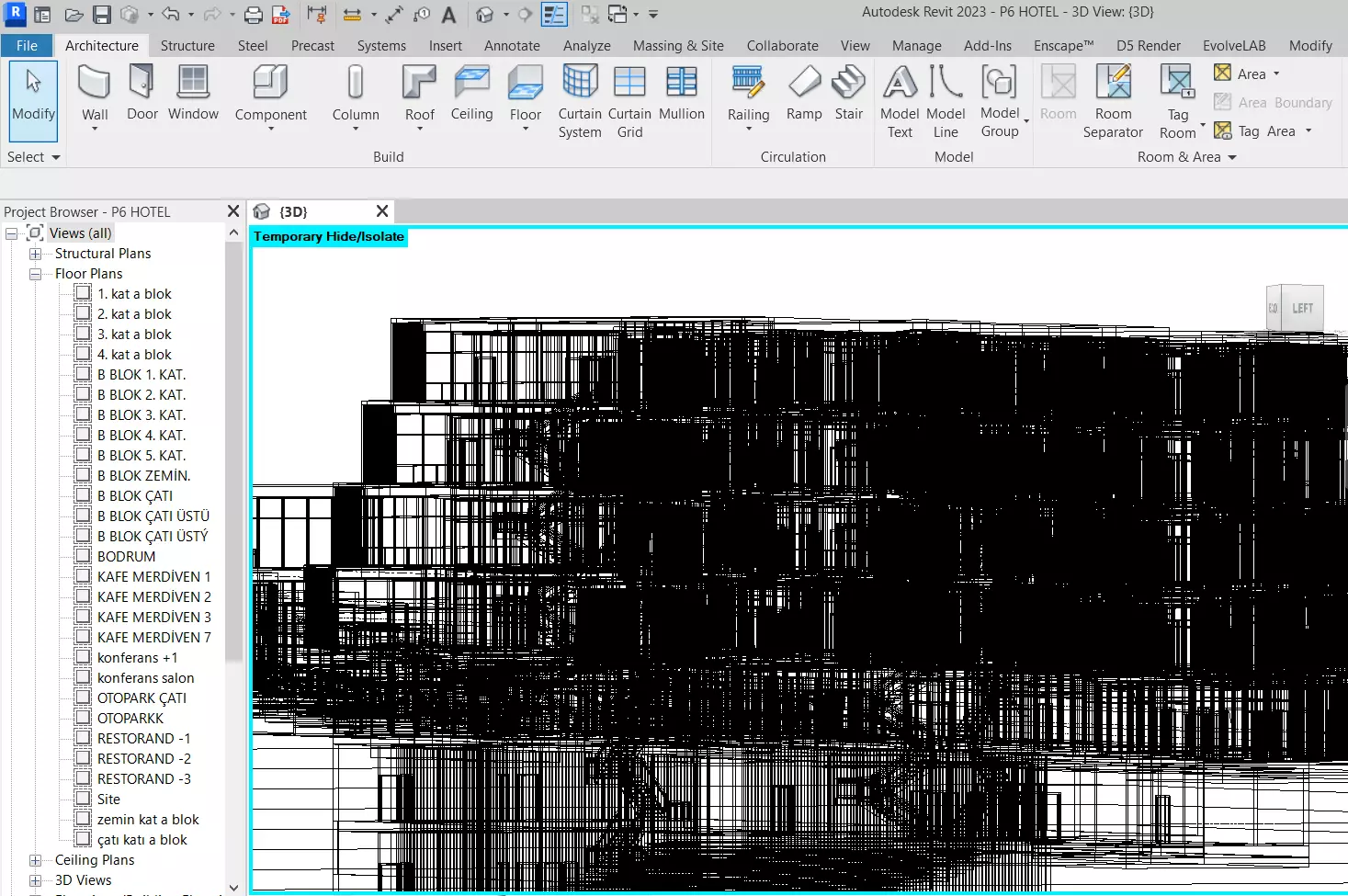Screen dimensions: 1348x896
Task: Open the Area tool dropdown arrow
Action: click(1276, 74)
